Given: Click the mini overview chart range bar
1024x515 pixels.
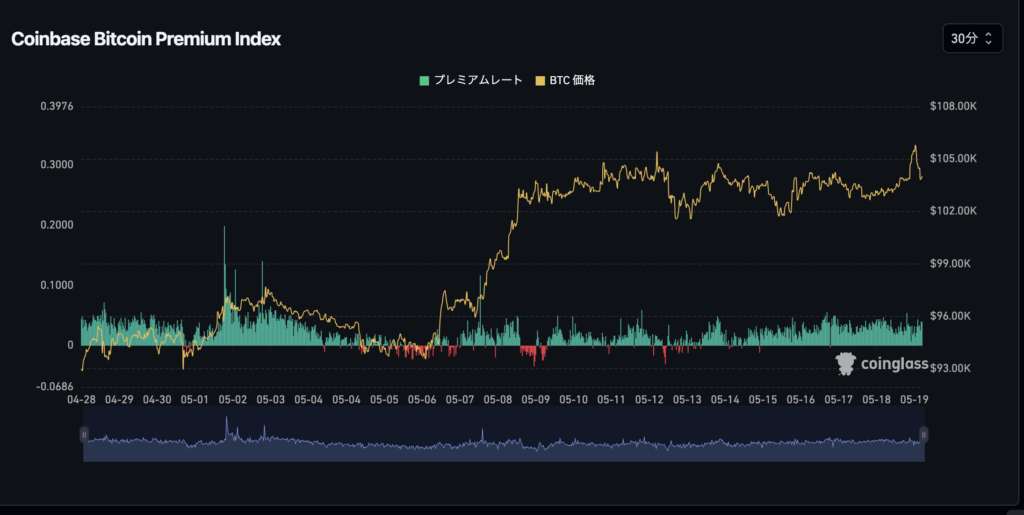Looking at the screenshot, I should (x=504, y=435).
